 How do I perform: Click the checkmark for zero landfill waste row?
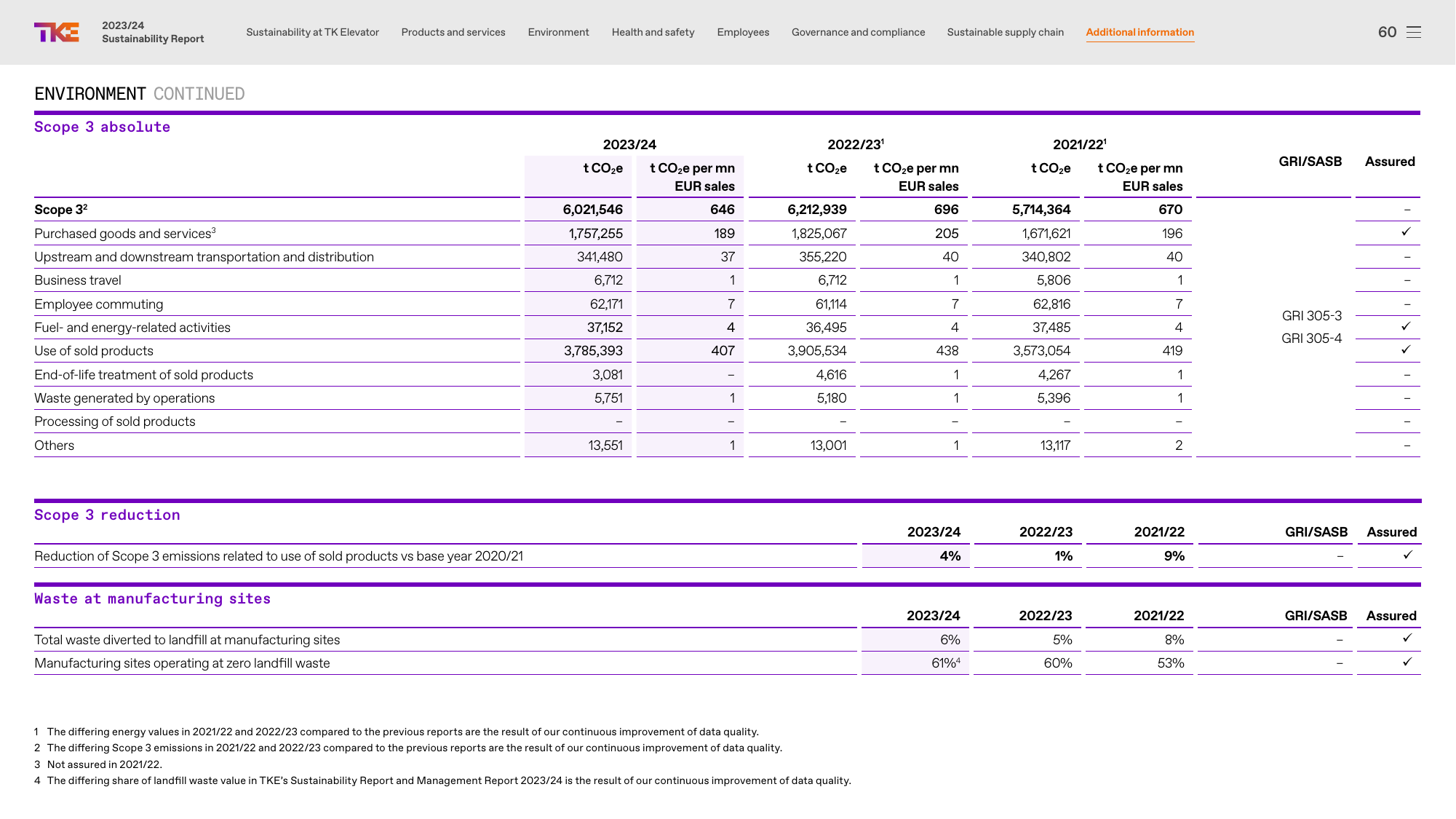pyautogui.click(x=1407, y=662)
